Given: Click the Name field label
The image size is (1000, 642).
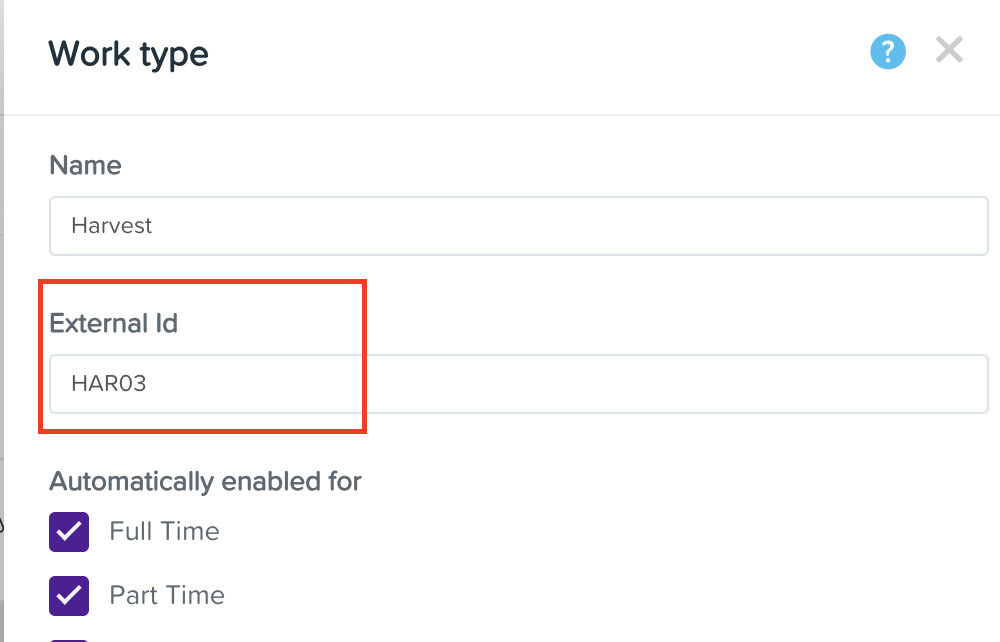Looking at the screenshot, I should tap(85, 165).
